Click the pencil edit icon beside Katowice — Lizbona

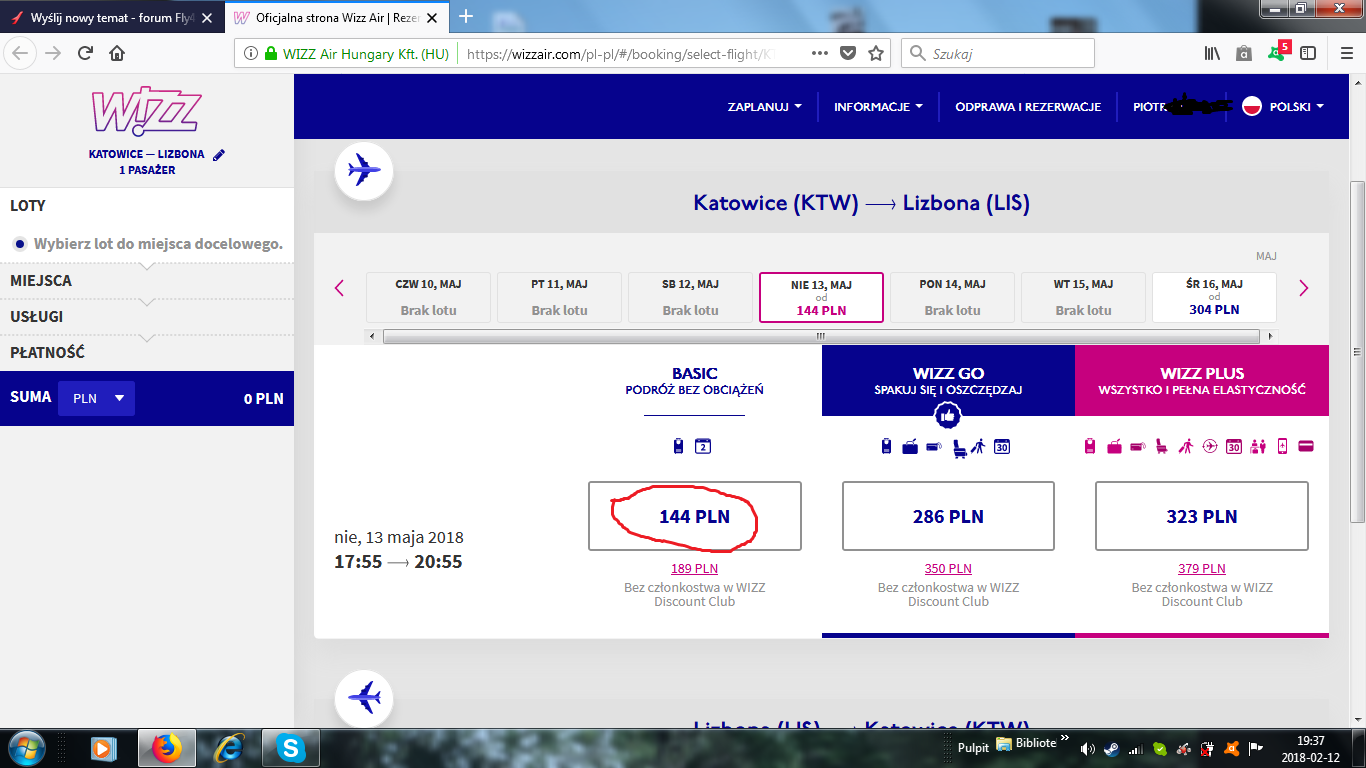(219, 155)
